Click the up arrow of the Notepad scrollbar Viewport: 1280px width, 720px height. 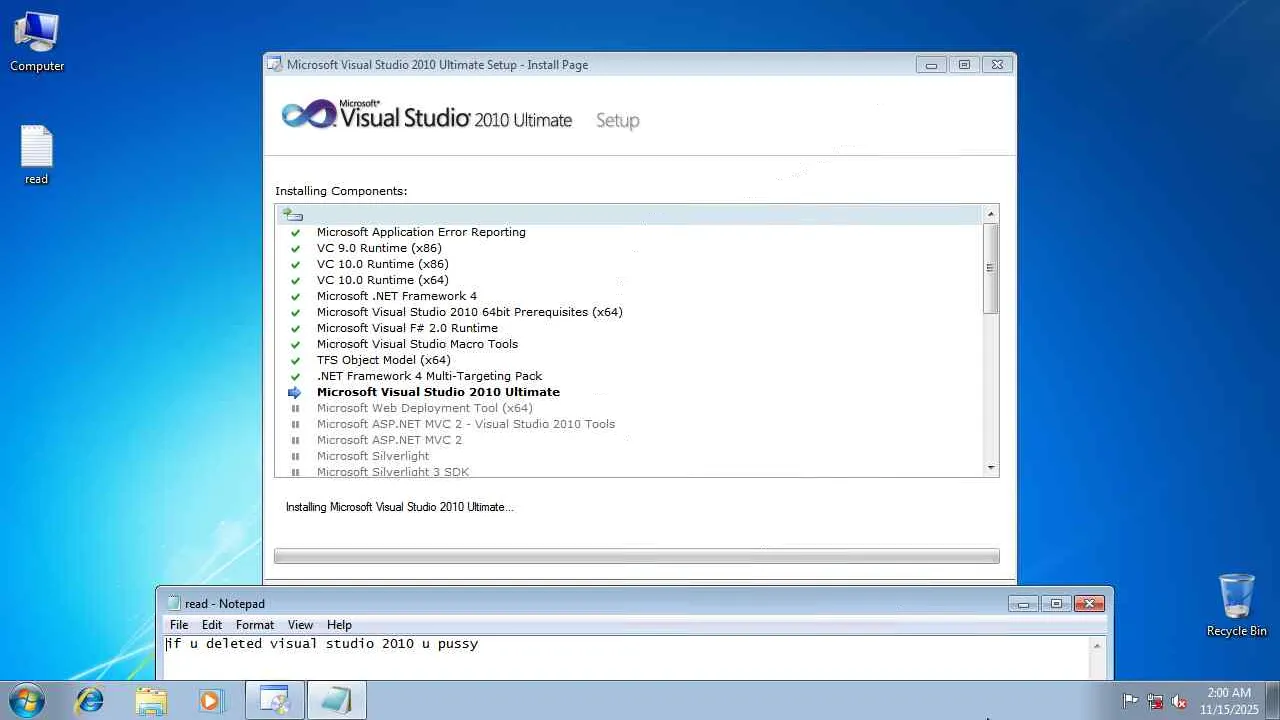1097,646
